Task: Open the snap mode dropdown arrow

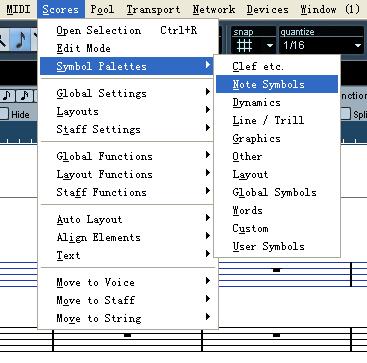Action: 270,45
